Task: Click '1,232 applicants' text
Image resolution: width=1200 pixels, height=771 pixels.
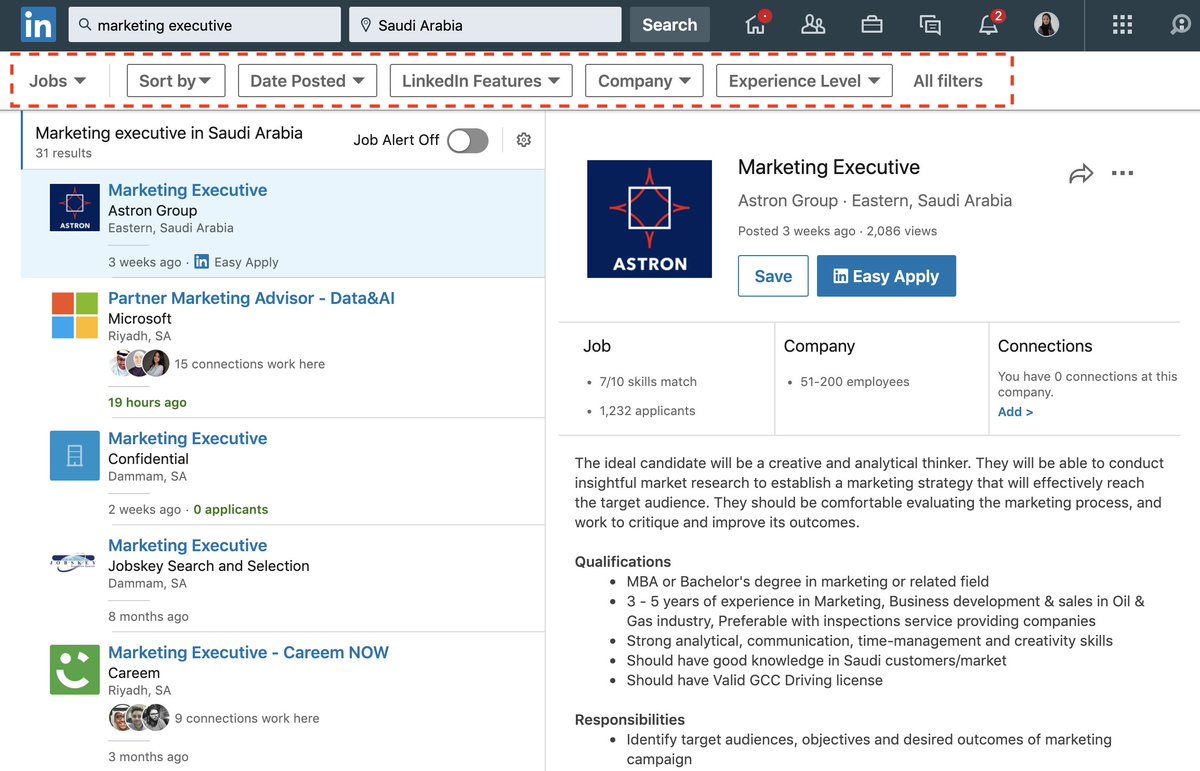Action: pyautogui.click(x=647, y=410)
